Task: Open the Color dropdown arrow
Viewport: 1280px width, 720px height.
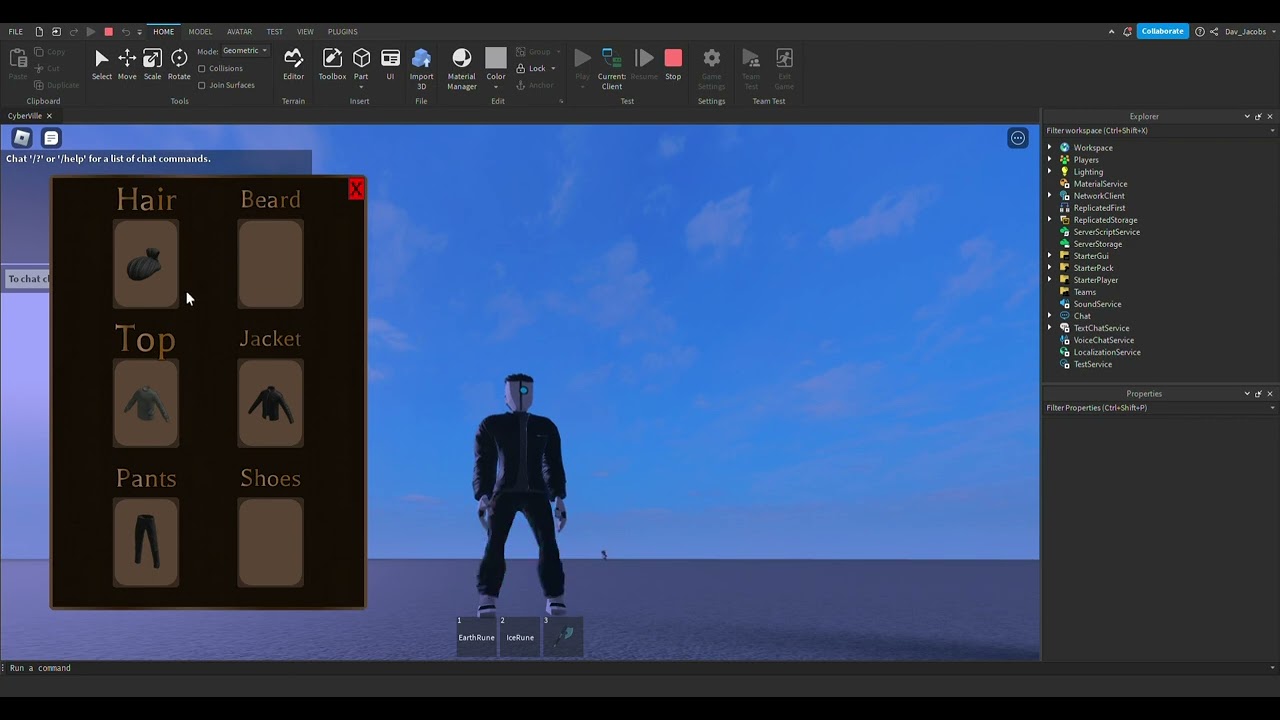Action: (496, 87)
